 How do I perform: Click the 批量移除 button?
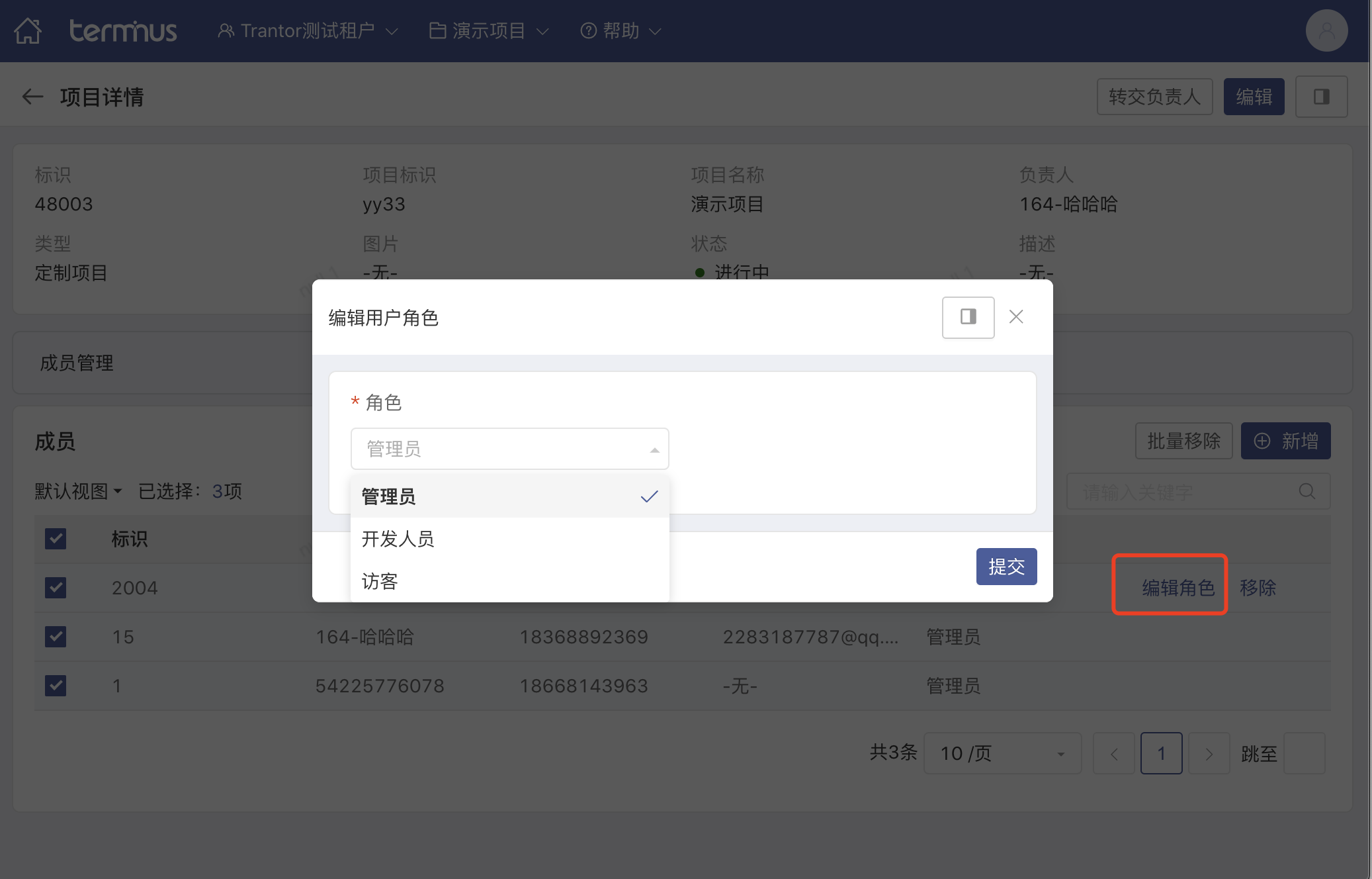click(1183, 441)
